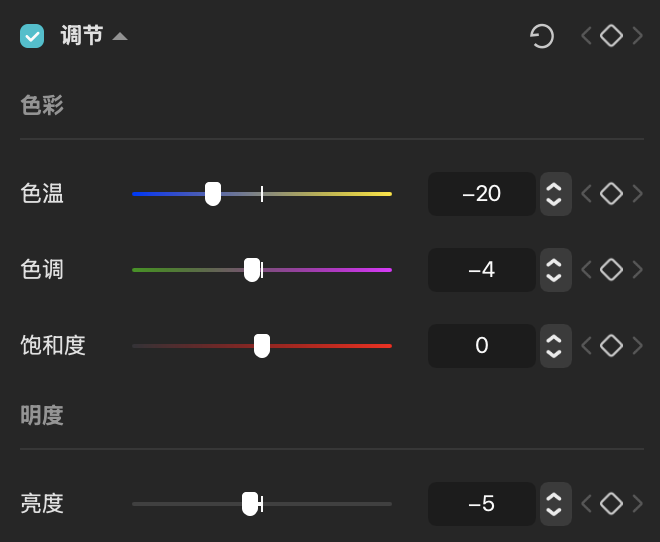660x542 pixels.
Task: Go to next keyframe for 色调
Action: (x=637, y=270)
